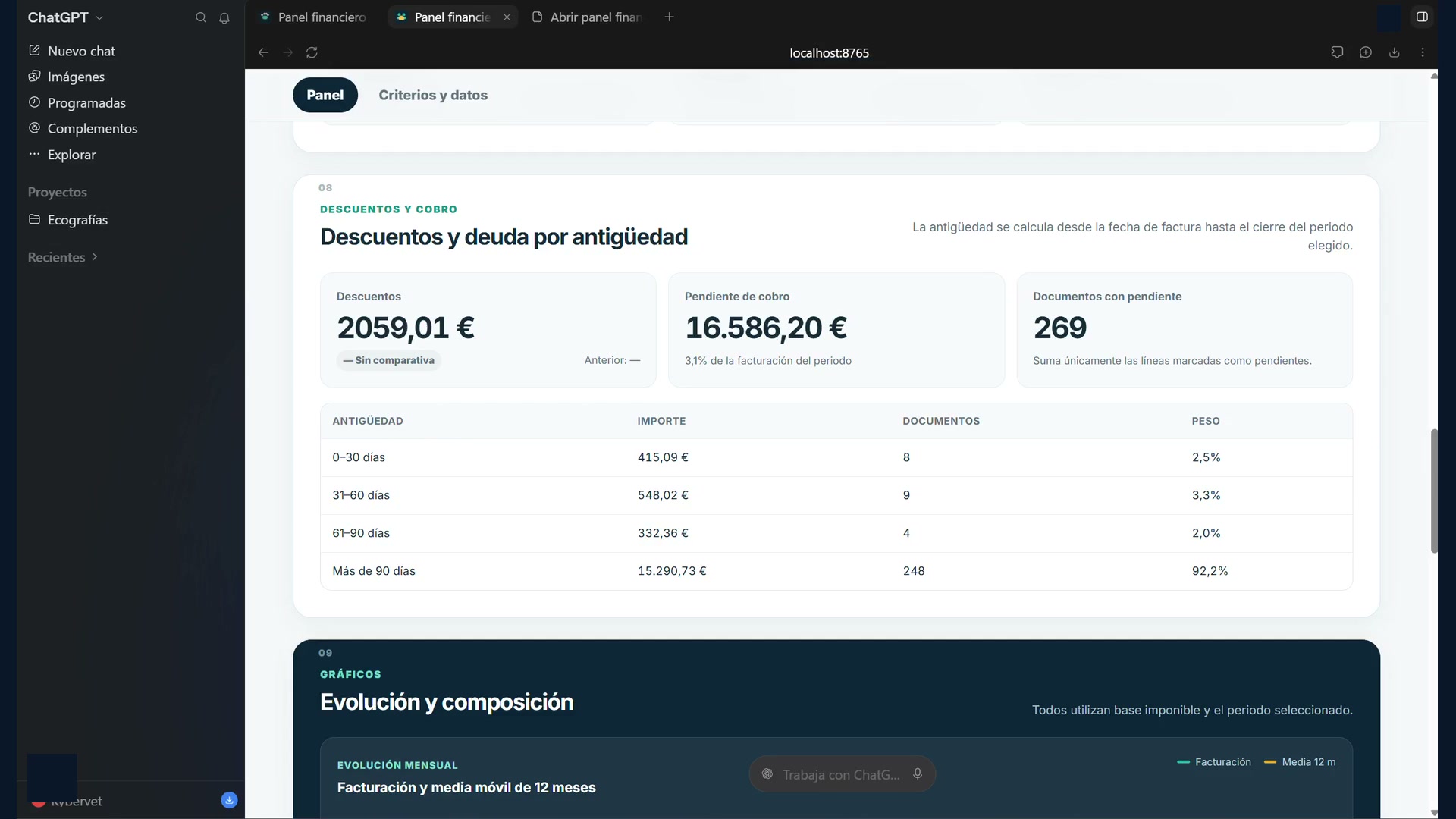The height and width of the screenshot is (819, 1456).
Task: Reload the localhost page
Action: click(312, 52)
